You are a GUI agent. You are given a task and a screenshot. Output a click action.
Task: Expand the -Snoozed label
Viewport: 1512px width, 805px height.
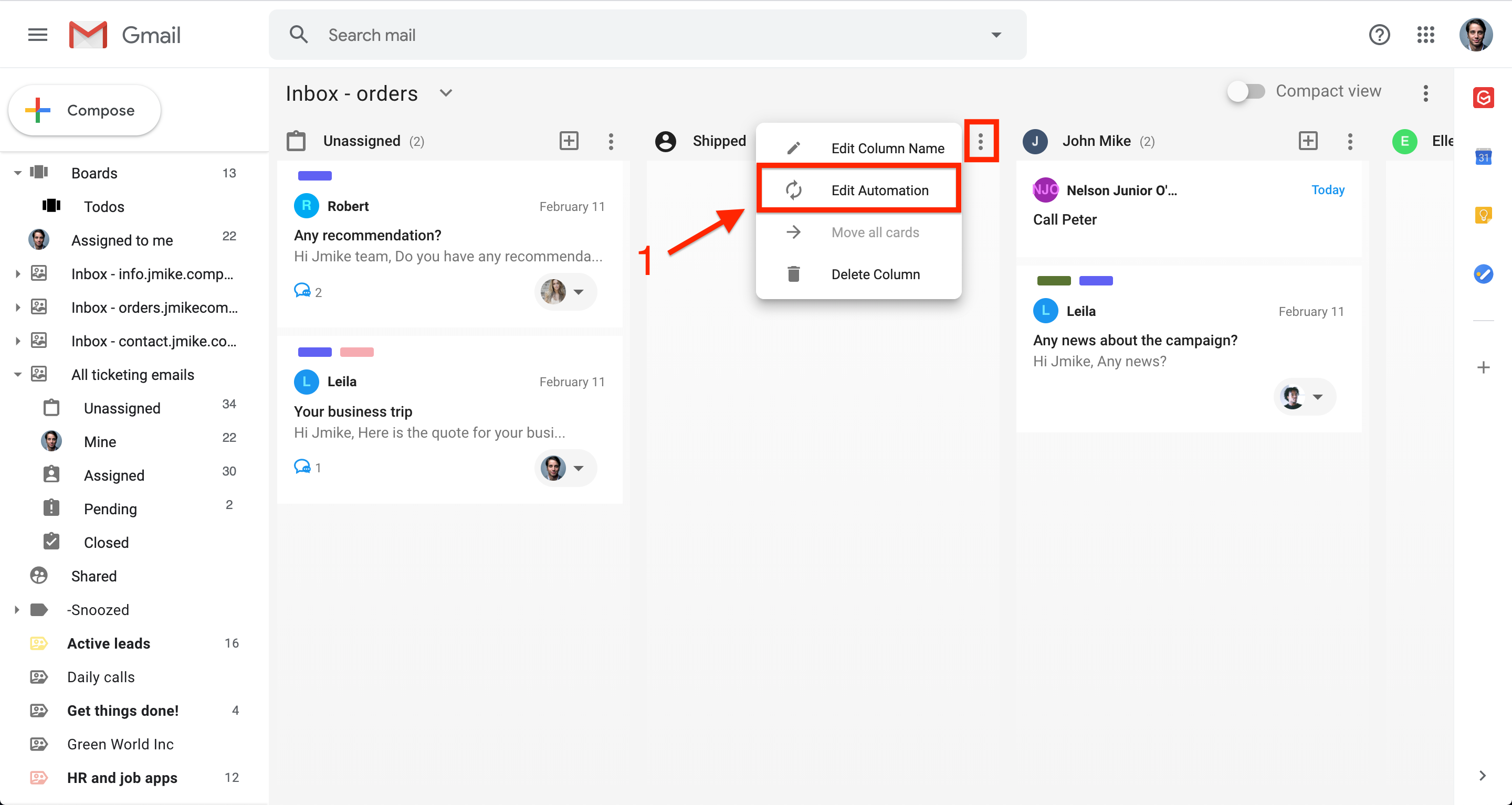point(18,610)
